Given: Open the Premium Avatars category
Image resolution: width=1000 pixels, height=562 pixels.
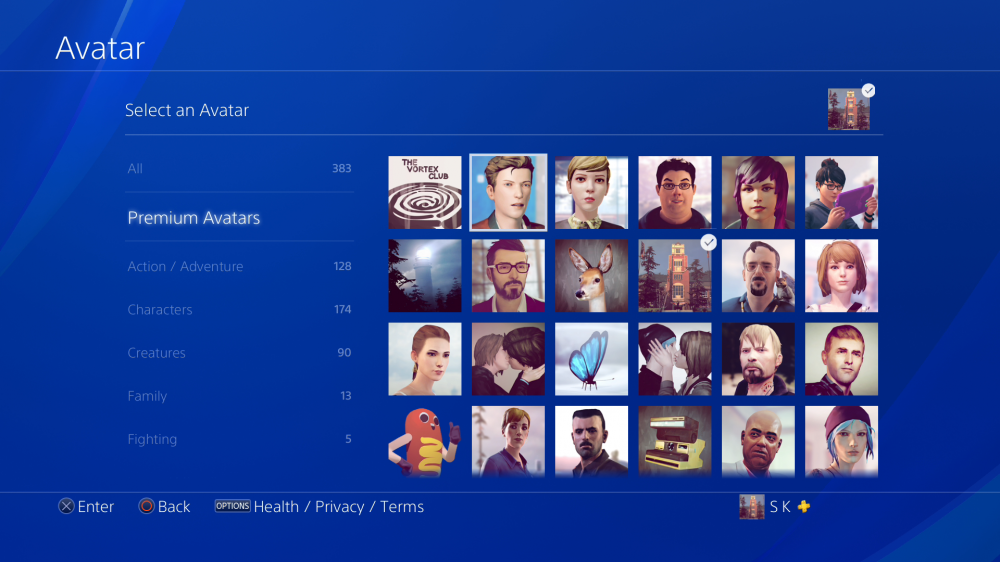Looking at the screenshot, I should pyautogui.click(x=239, y=218).
